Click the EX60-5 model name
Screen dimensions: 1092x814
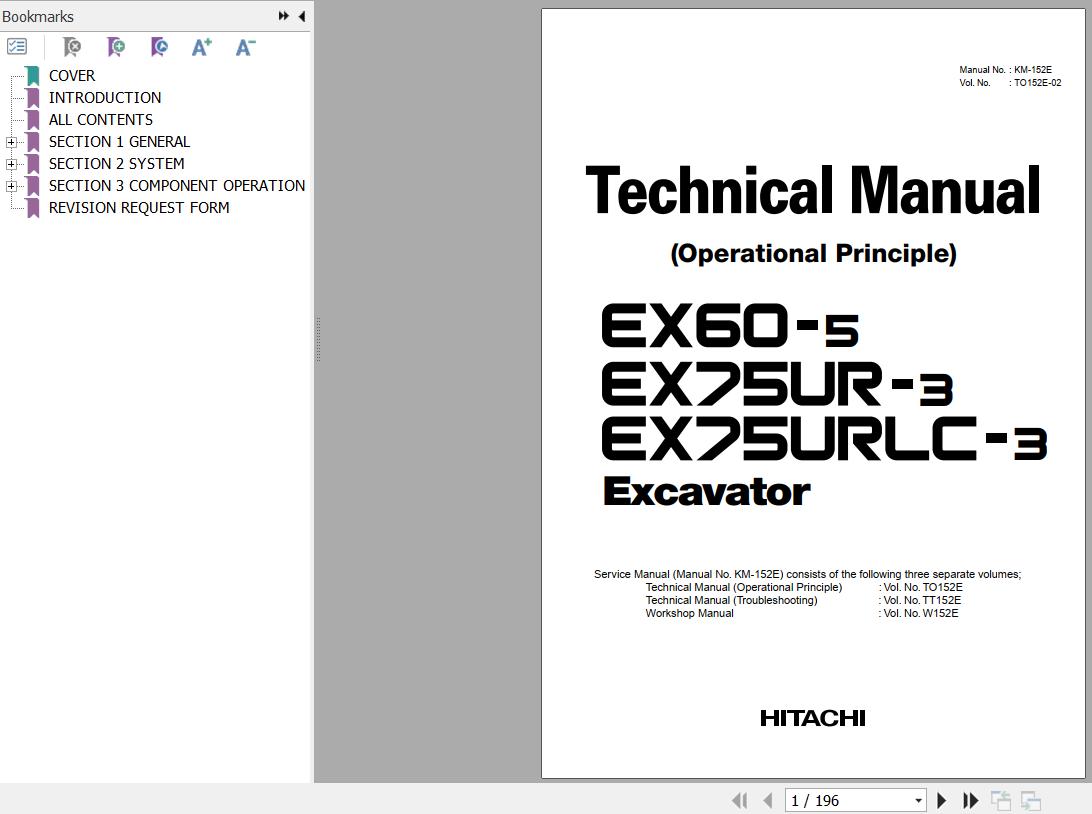(730, 325)
